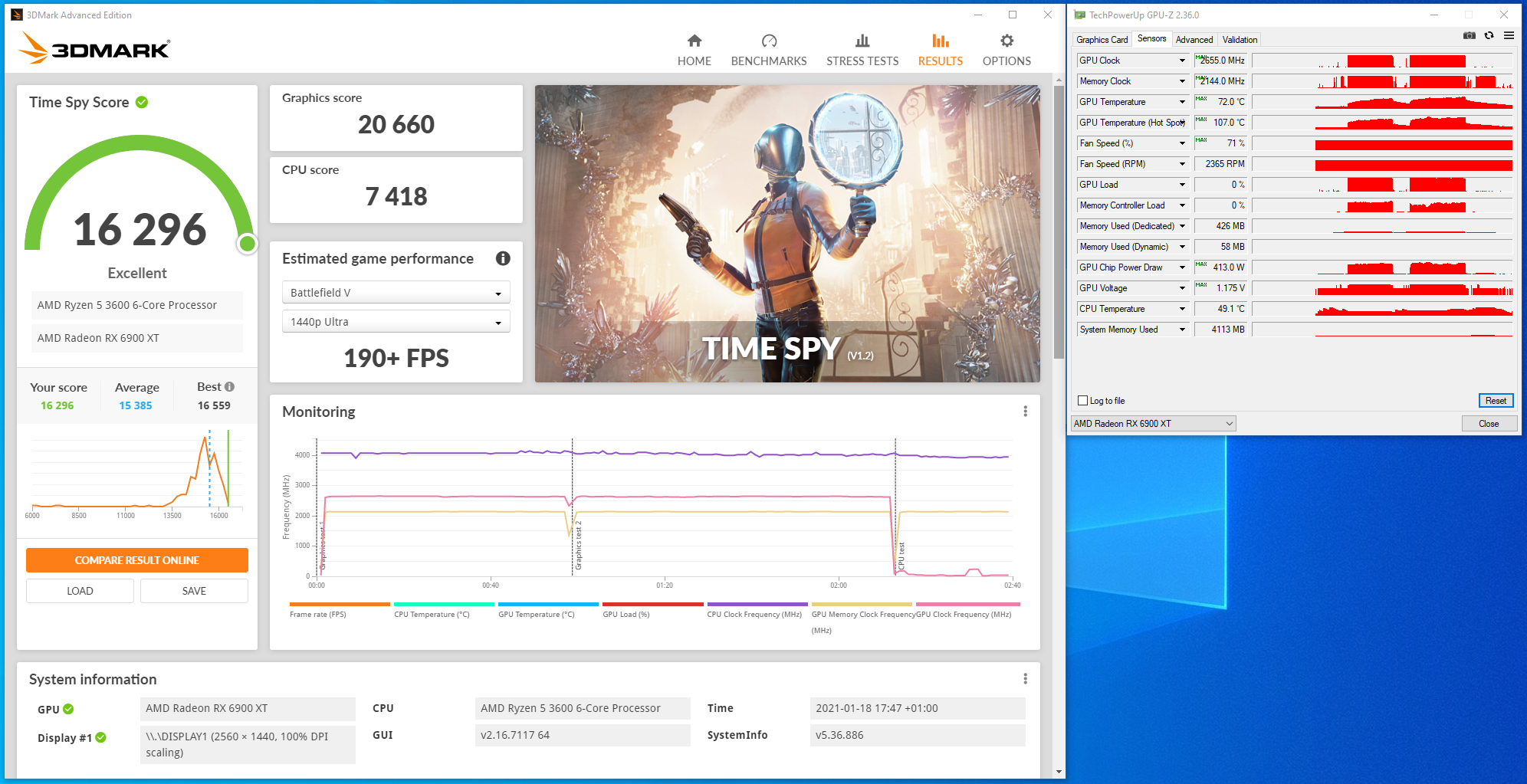
Task: Expand the Memory Used (Dynamic) dropdown
Action: (x=1182, y=247)
